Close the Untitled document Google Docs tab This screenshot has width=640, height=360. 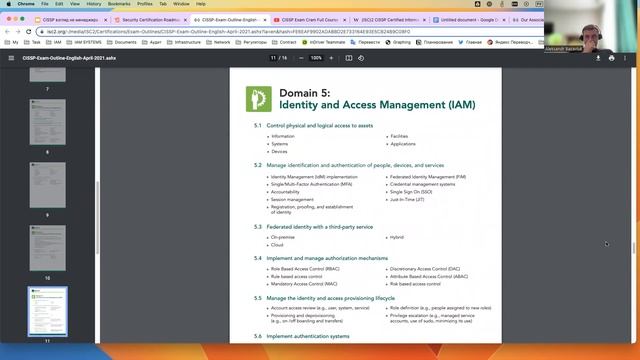click(504, 20)
